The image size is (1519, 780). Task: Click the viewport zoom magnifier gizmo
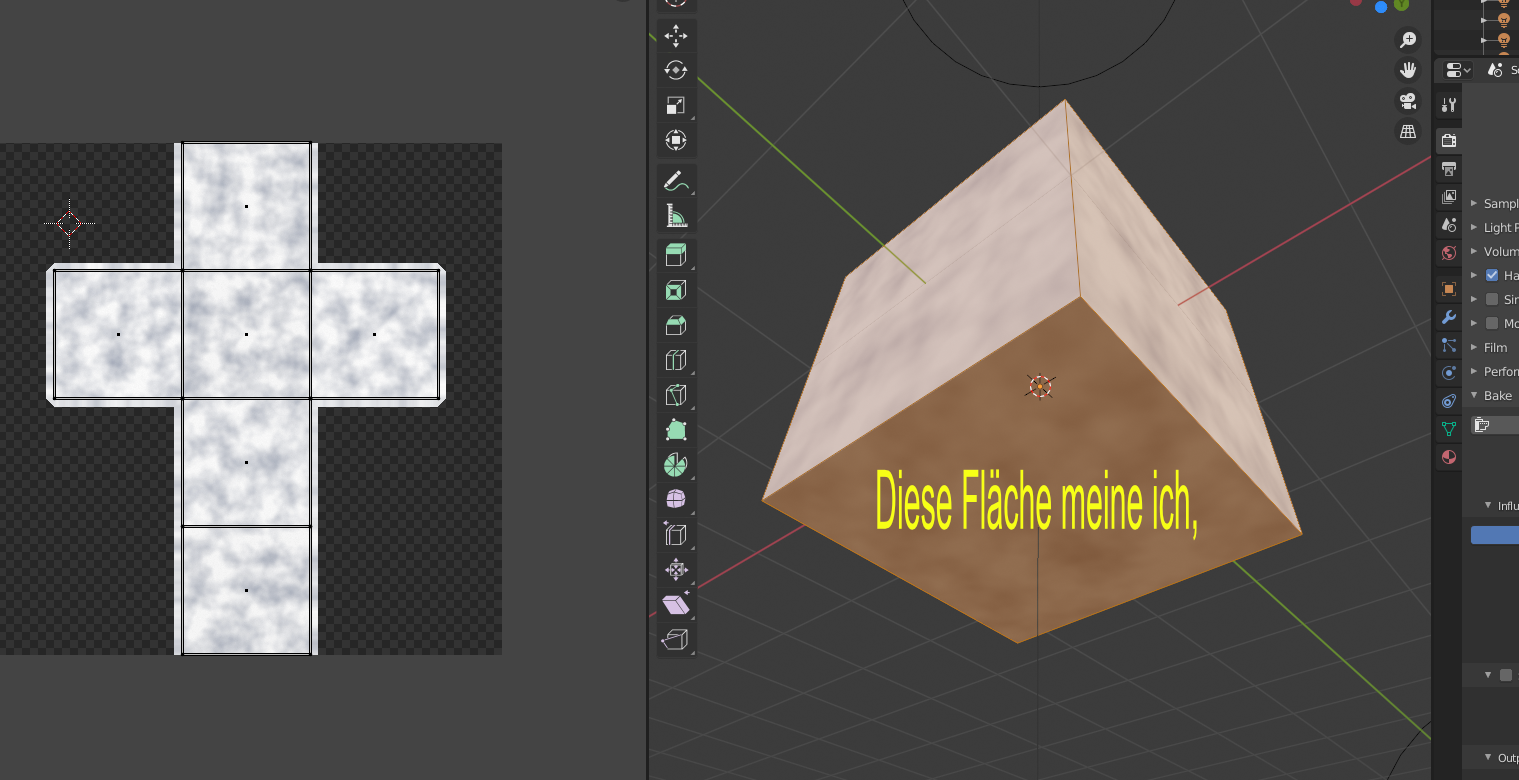point(1408,40)
